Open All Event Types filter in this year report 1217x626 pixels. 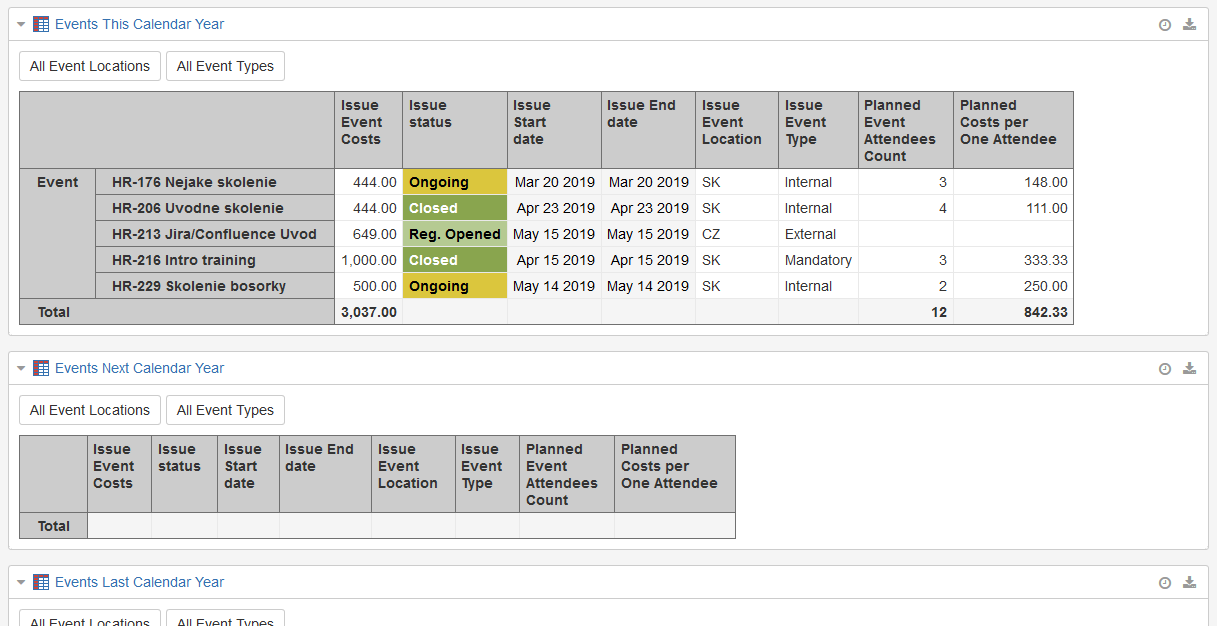(225, 66)
